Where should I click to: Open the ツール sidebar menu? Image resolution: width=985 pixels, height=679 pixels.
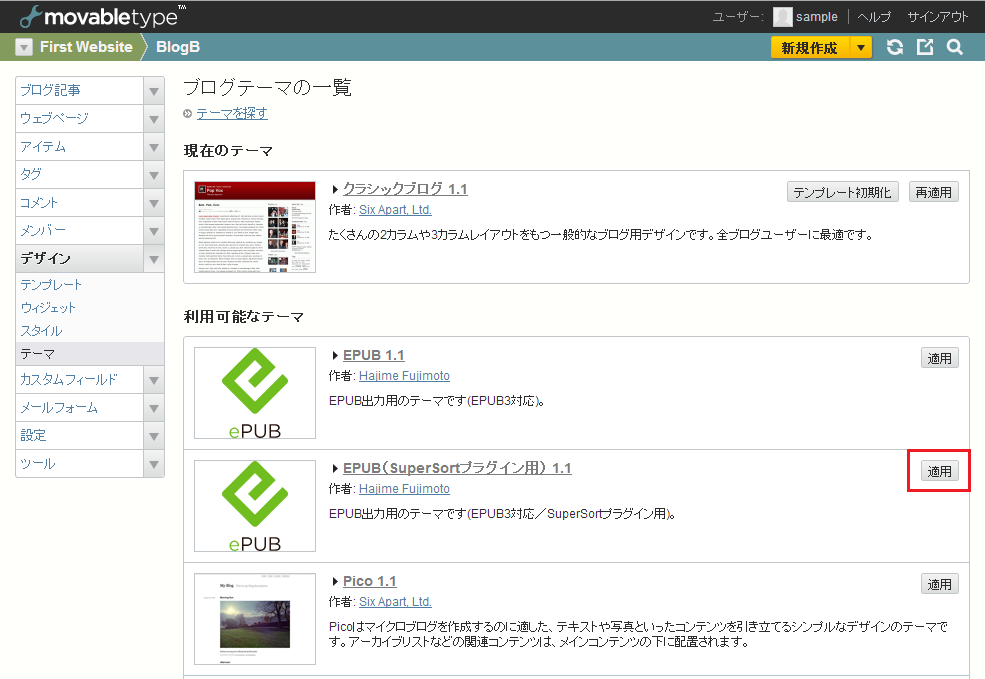80,464
